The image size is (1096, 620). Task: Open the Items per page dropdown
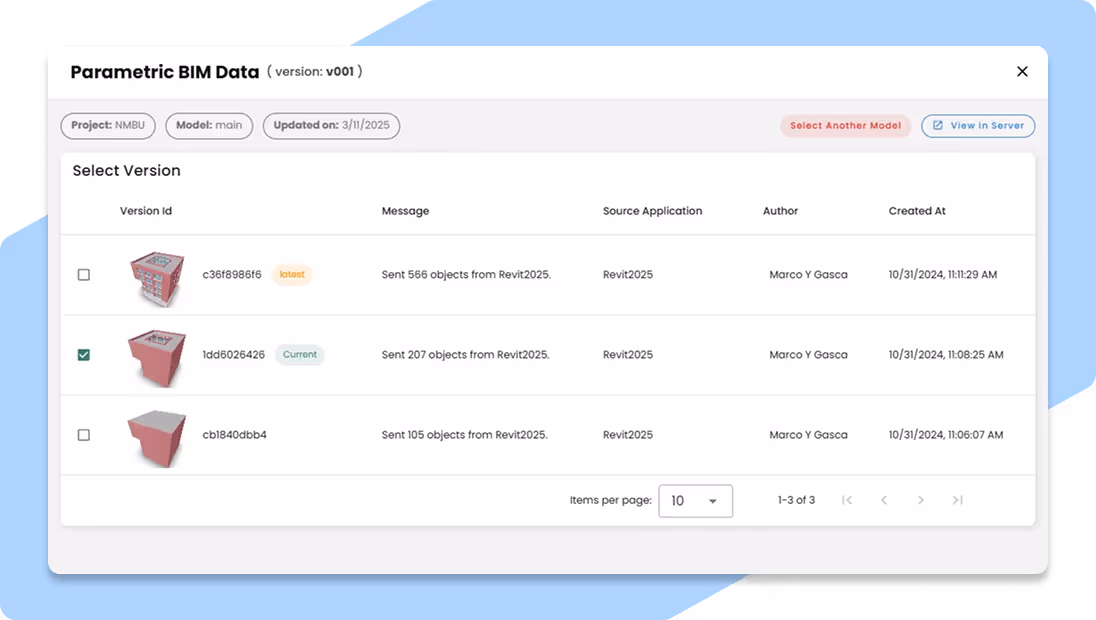click(695, 500)
